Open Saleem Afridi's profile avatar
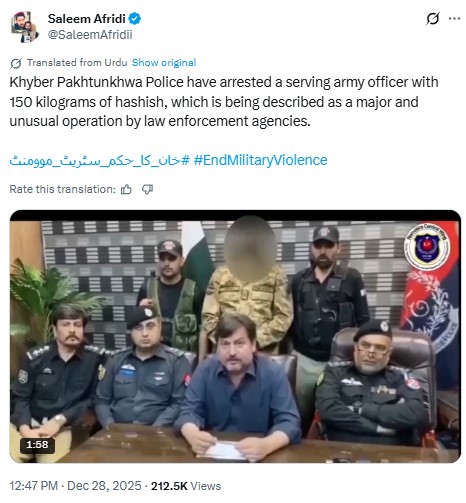Screen dimensions: 466x503 click(x=25, y=27)
